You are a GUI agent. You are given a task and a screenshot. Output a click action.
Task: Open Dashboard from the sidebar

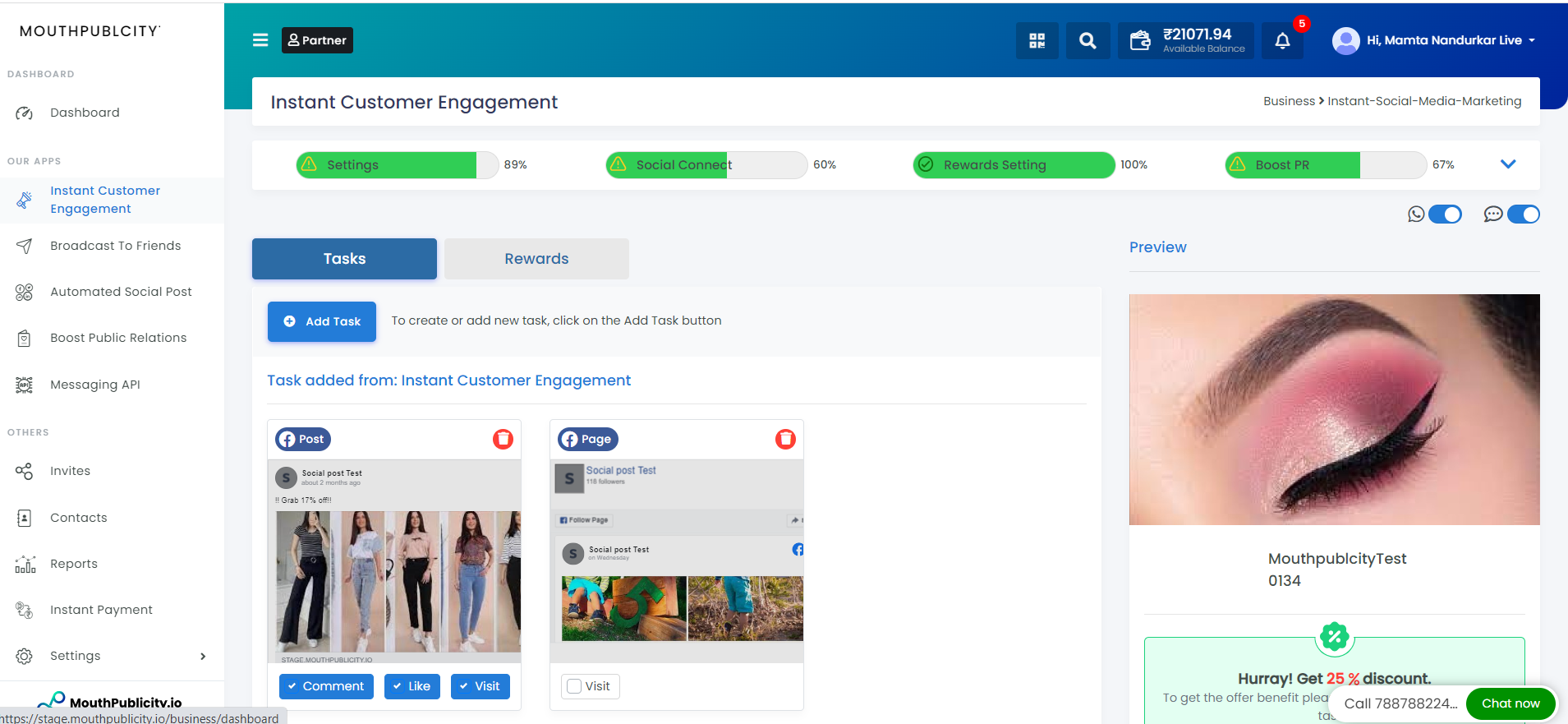85,113
